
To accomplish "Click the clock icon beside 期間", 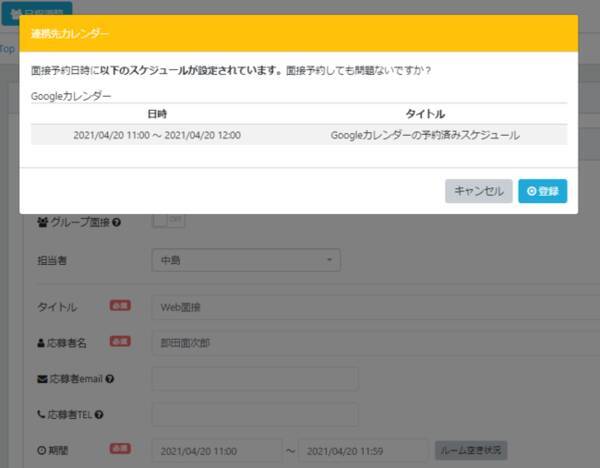I will click(41, 450).
